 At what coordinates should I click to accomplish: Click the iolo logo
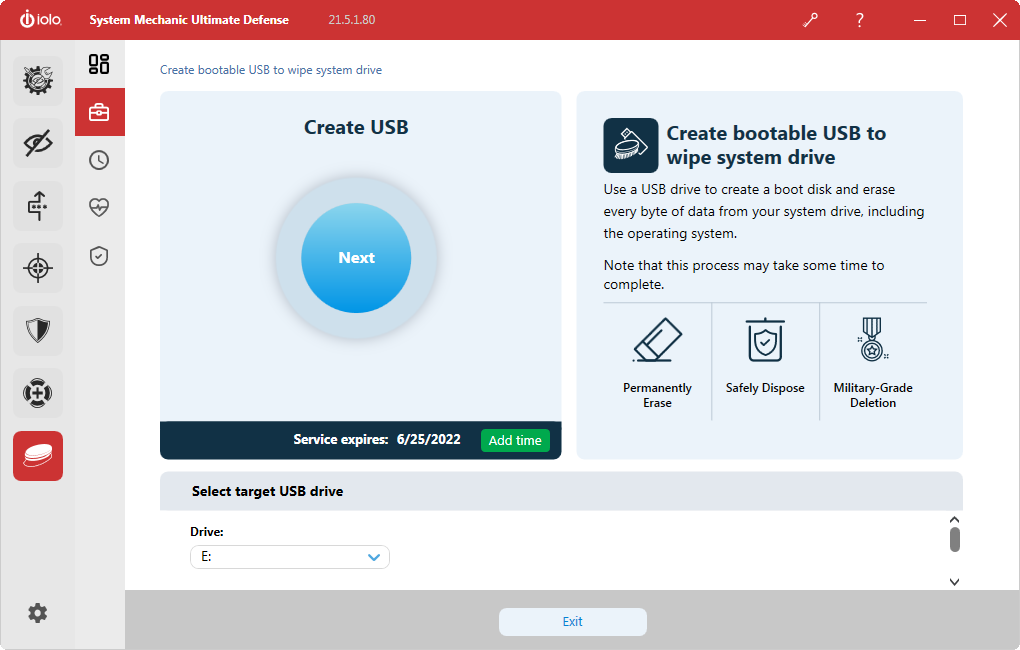coord(40,20)
